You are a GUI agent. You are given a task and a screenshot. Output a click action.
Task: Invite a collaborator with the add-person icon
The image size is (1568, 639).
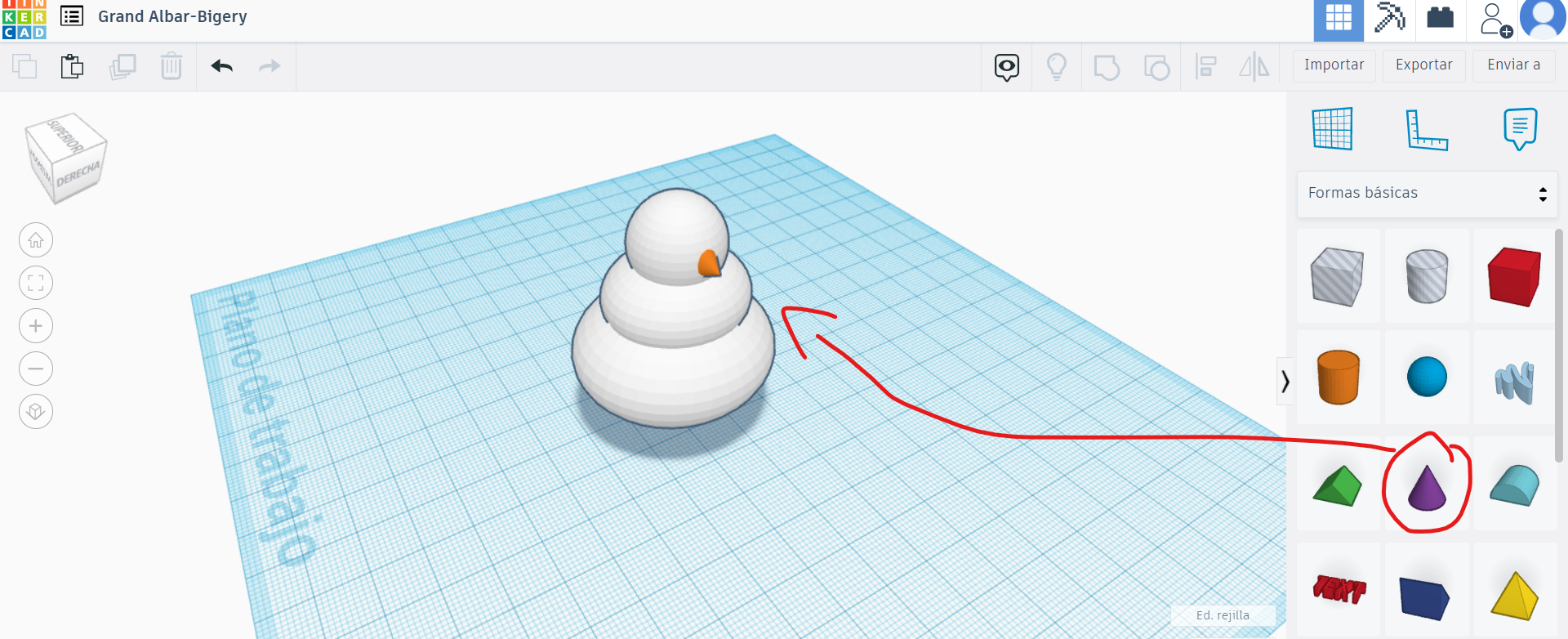pos(1495,20)
